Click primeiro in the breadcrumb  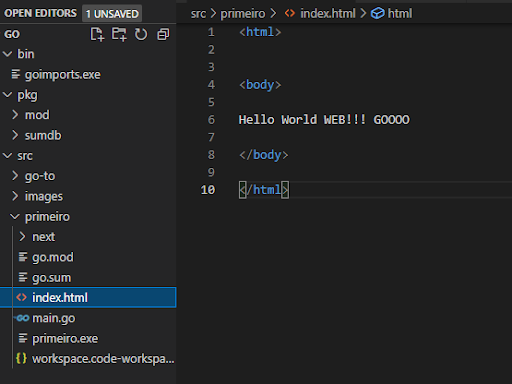pos(243,14)
